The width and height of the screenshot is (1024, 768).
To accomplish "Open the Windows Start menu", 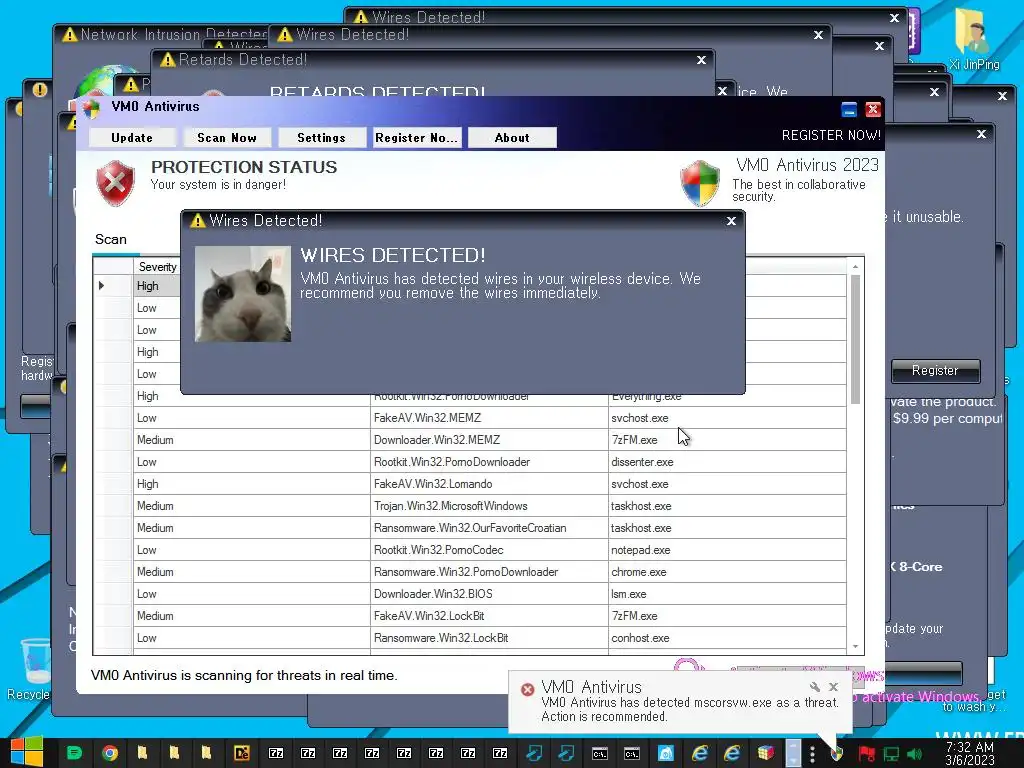I will (27, 752).
